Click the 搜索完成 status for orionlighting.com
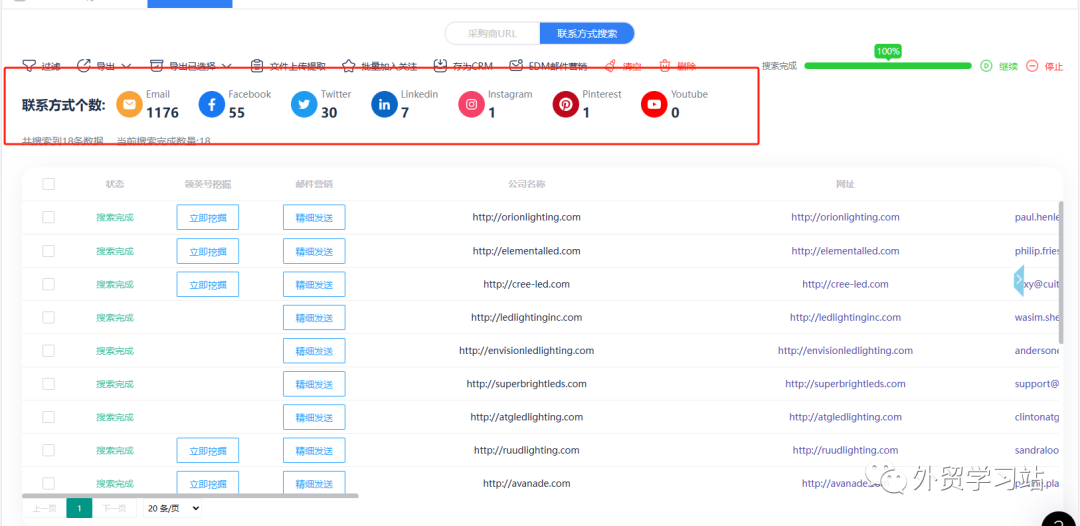1080x526 pixels. click(x=115, y=217)
